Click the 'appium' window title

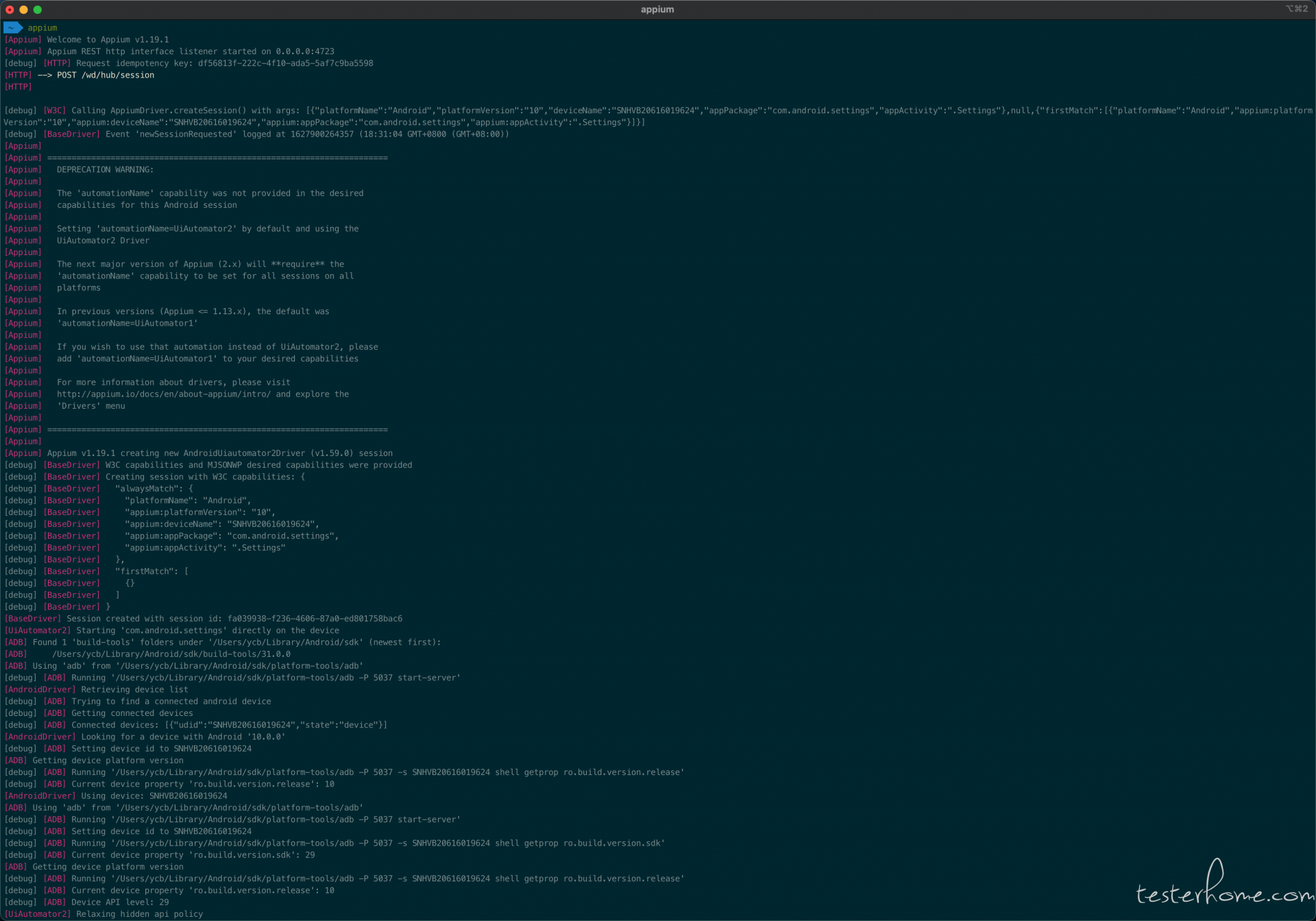click(x=657, y=10)
